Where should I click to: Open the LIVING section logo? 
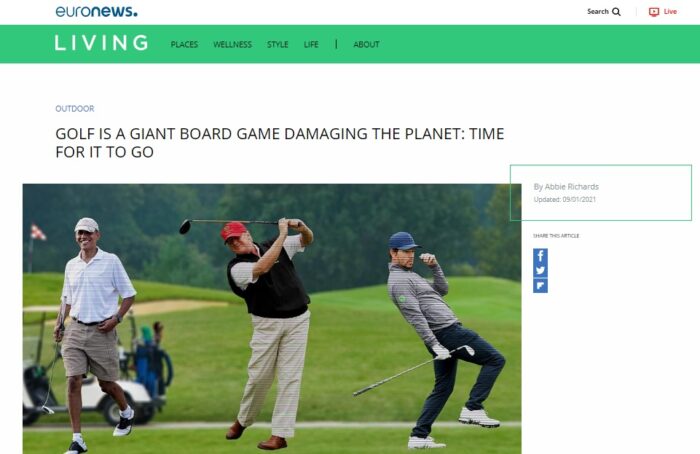coord(101,43)
